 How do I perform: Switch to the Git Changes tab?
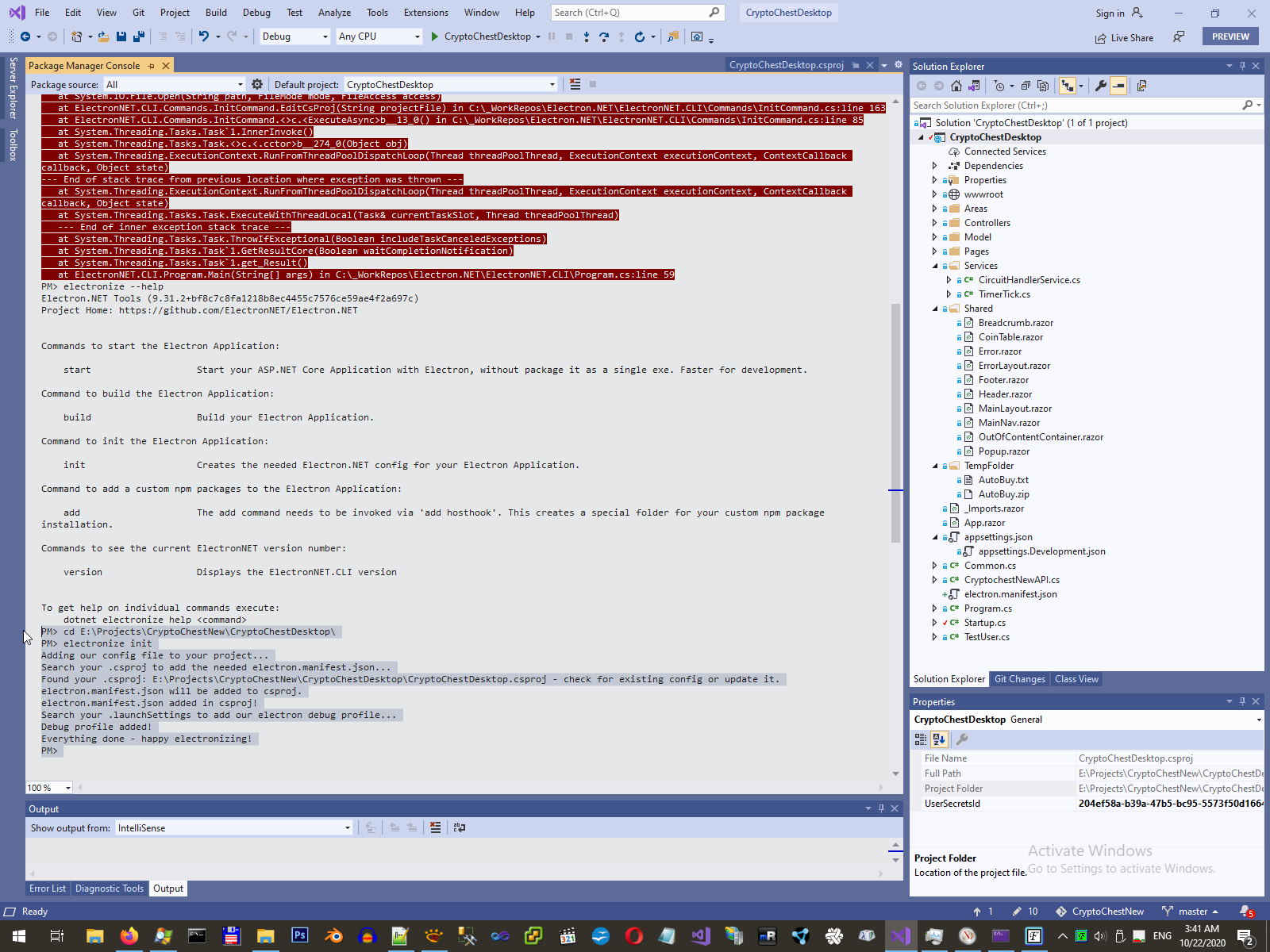pyautogui.click(x=1020, y=679)
